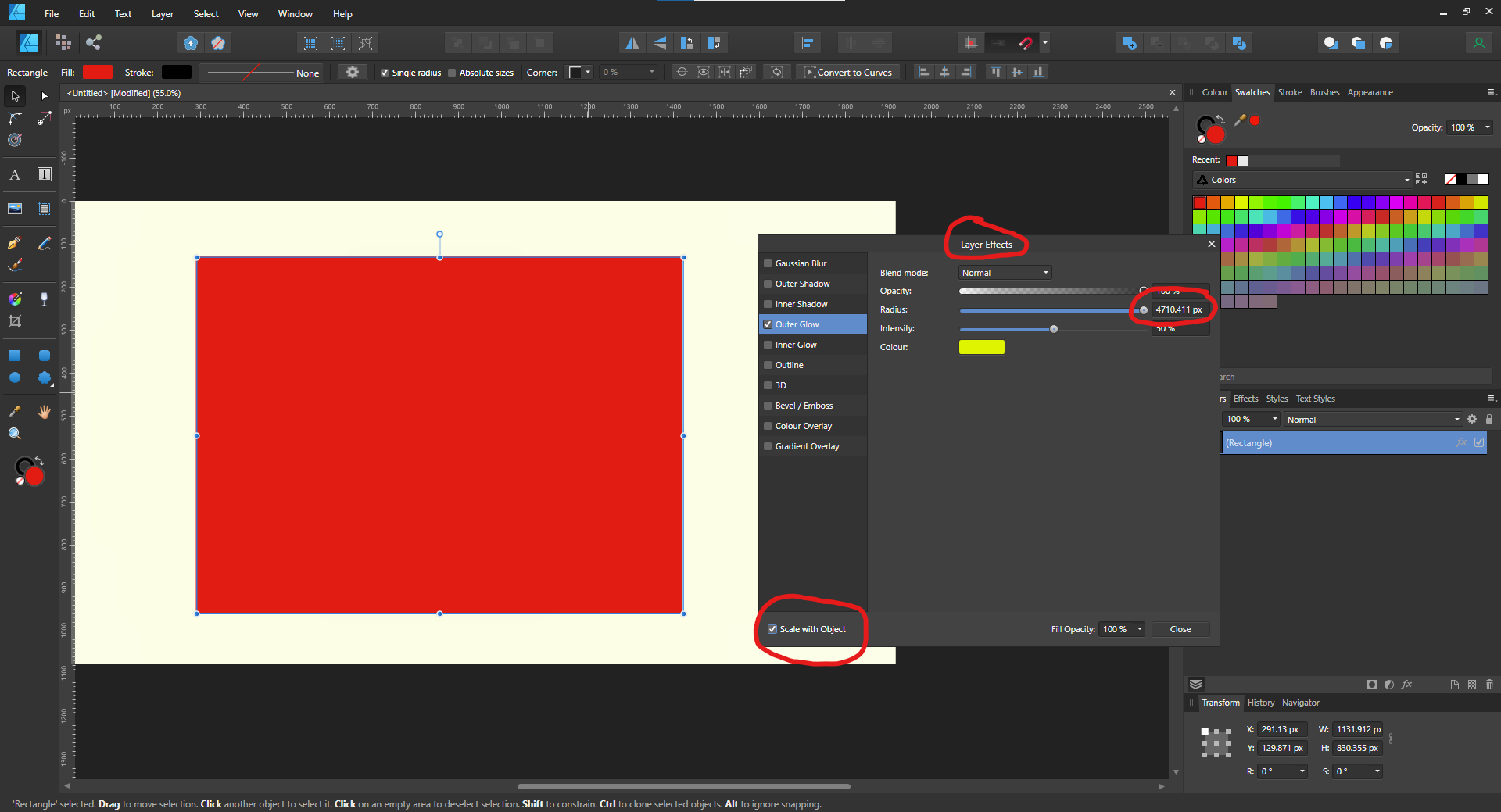Disable the Single radius option
Image resolution: width=1501 pixels, height=812 pixels.
[385, 72]
